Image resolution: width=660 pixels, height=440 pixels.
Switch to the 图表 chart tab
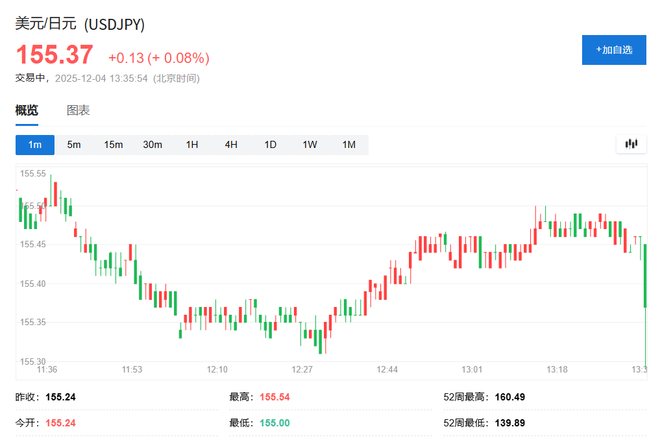(x=78, y=110)
